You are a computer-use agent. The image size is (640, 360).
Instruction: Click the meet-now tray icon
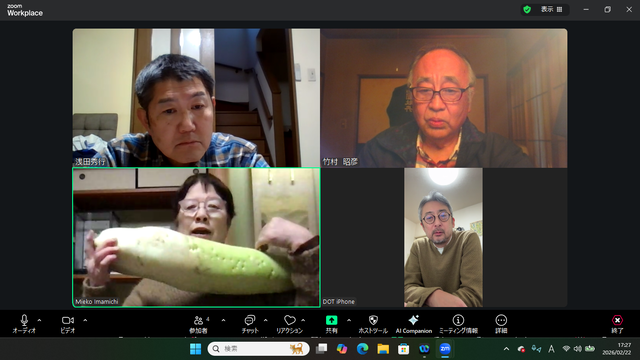pyautogui.click(x=536, y=349)
